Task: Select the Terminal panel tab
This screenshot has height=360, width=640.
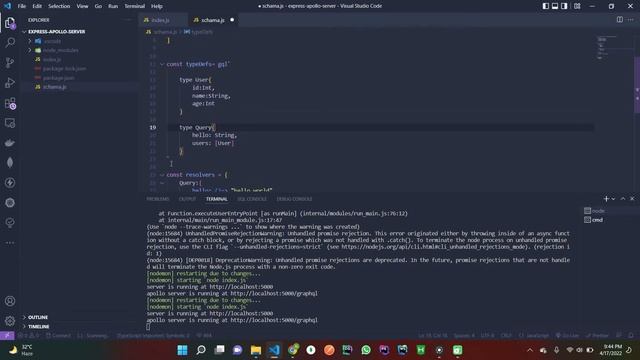Action: pyautogui.click(x=216, y=199)
